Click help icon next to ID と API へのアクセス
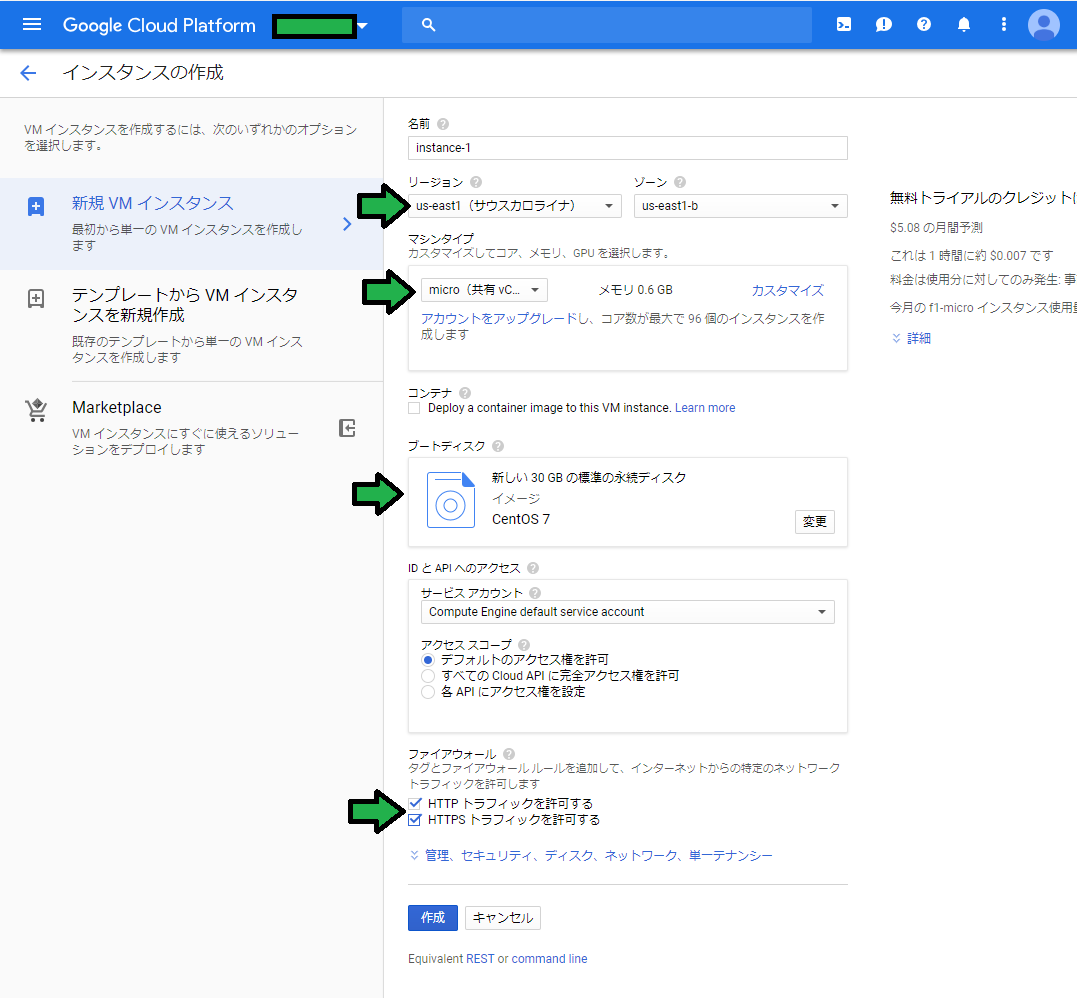Screen dimensions: 1077x998 (x=533, y=568)
